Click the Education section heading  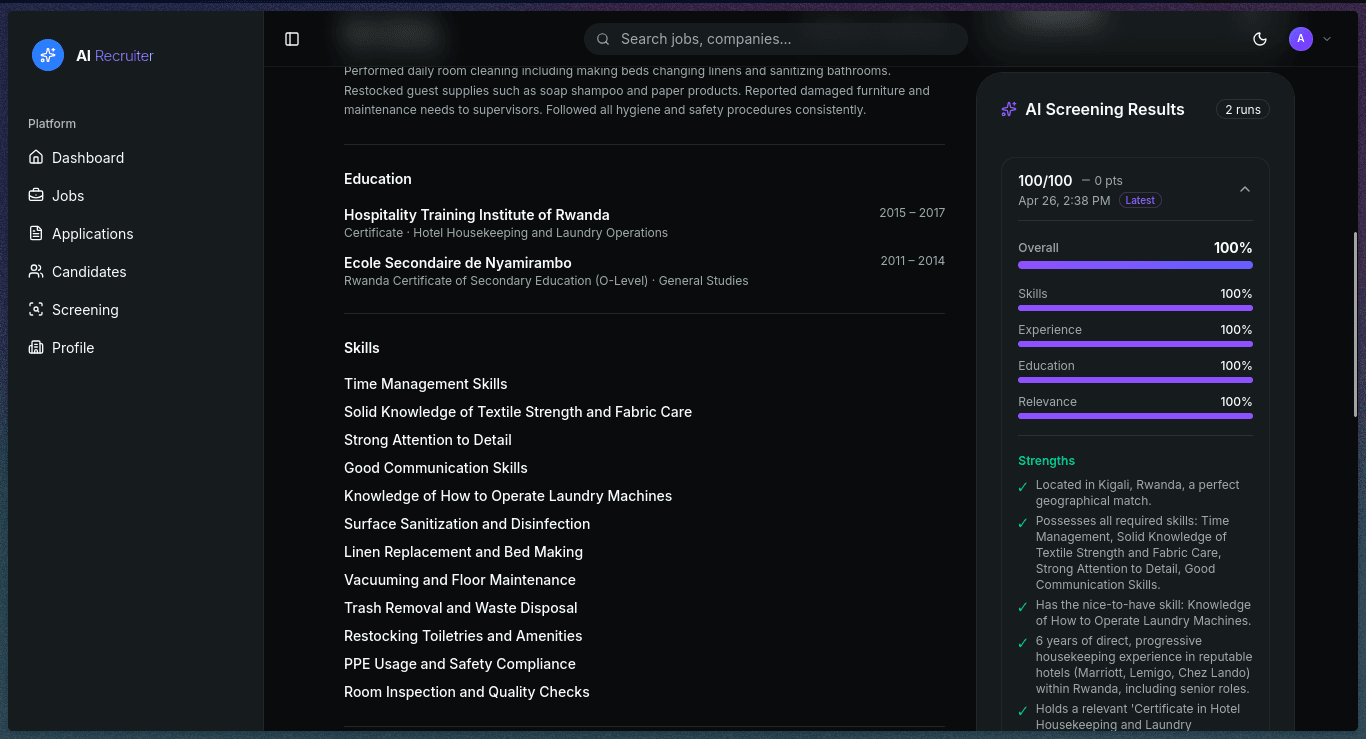pos(378,179)
